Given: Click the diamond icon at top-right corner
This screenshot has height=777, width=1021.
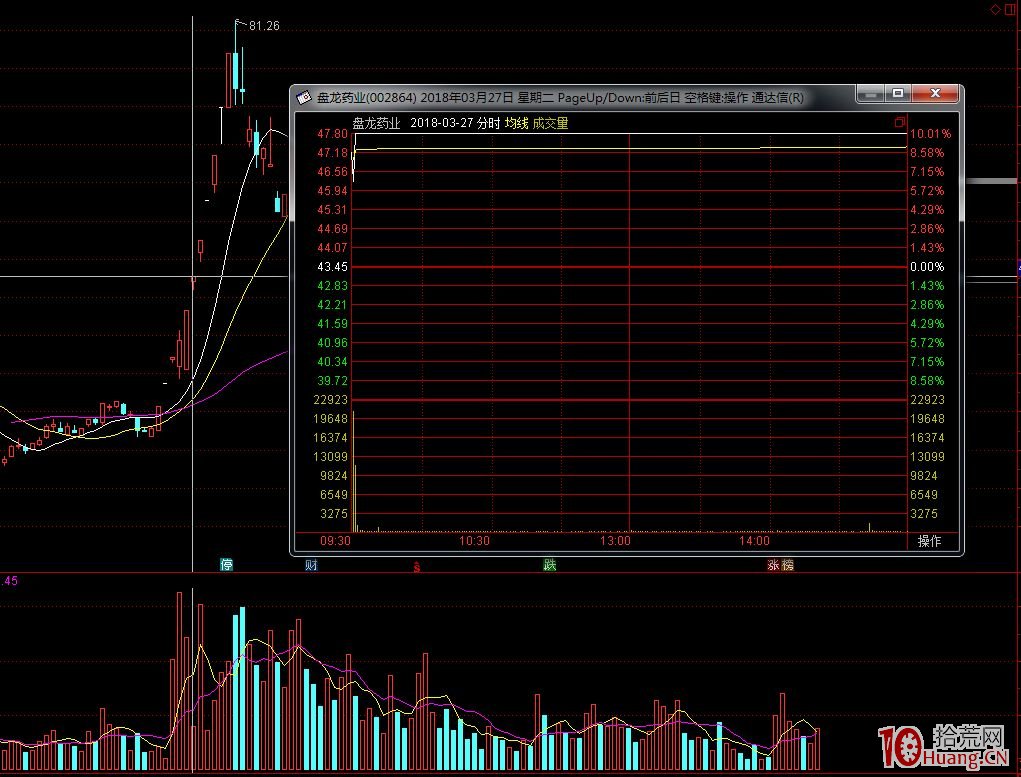Looking at the screenshot, I should pos(994,8).
